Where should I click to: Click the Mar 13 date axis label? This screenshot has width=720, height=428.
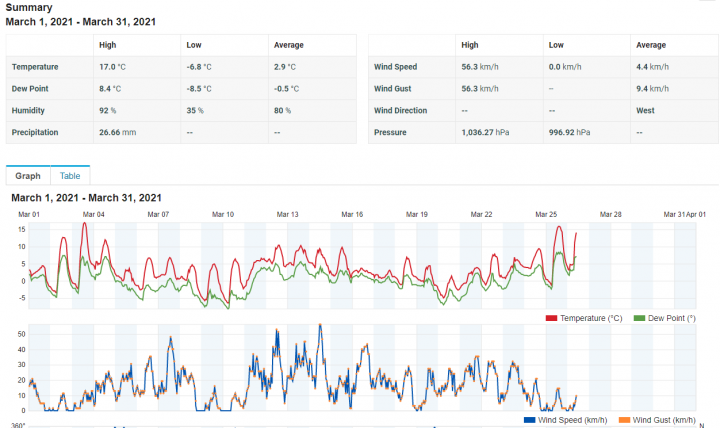tap(288, 215)
